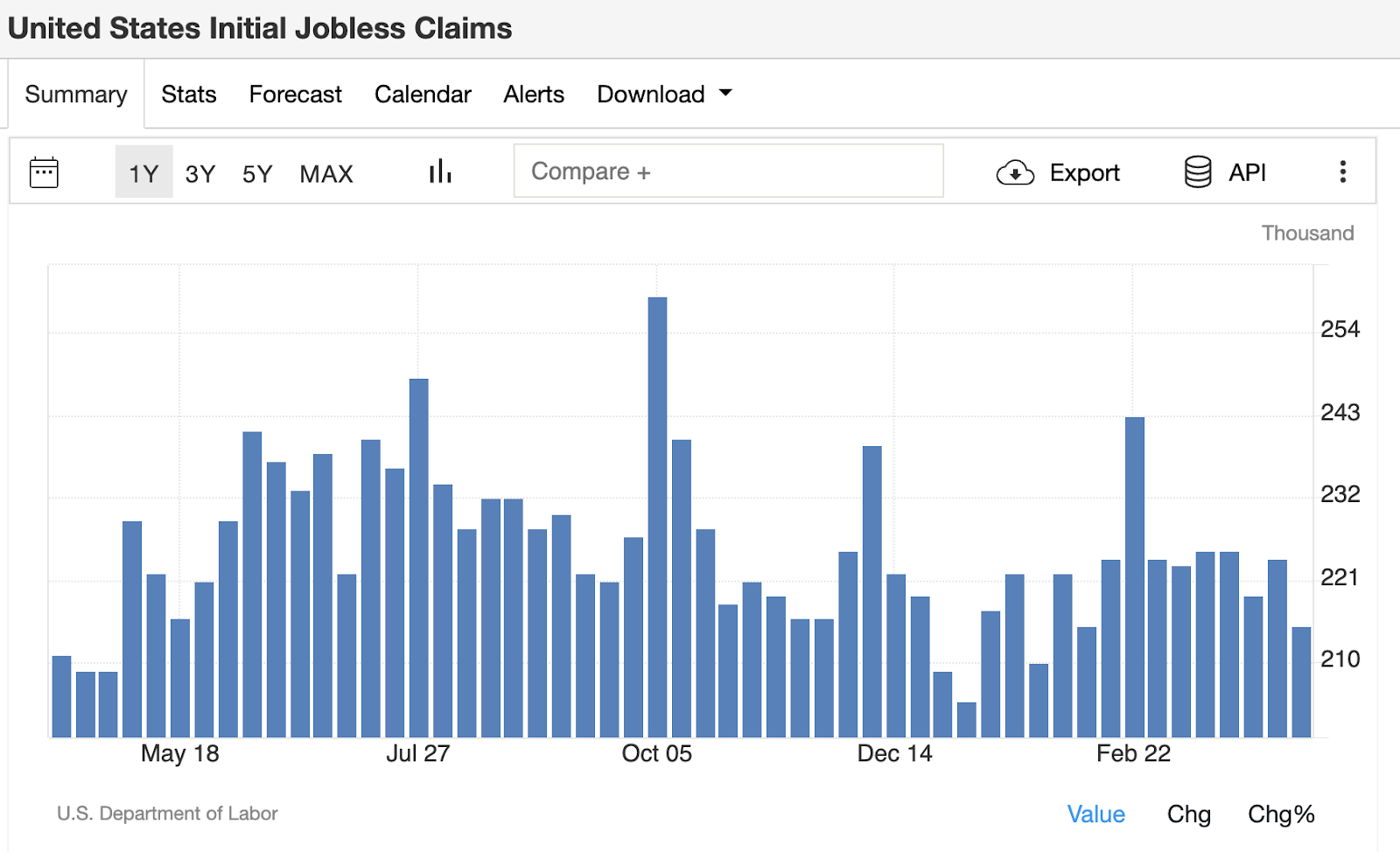1400x852 pixels.
Task: Open the three-dot more options menu
Action: (x=1342, y=171)
